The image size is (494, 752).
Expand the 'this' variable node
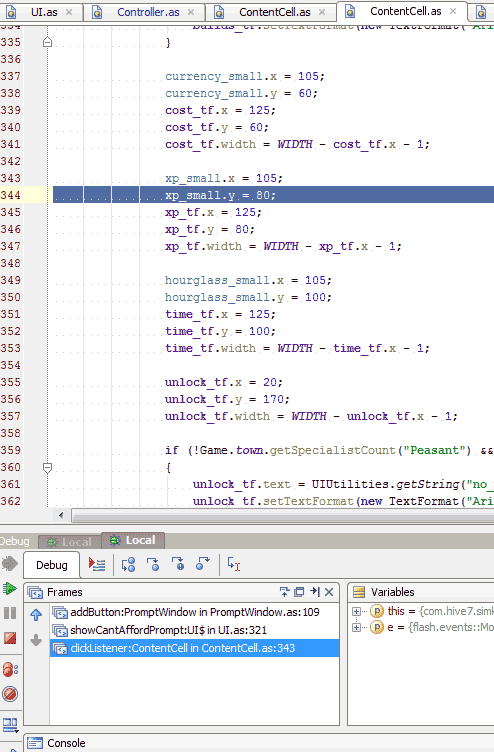(x=356, y=611)
